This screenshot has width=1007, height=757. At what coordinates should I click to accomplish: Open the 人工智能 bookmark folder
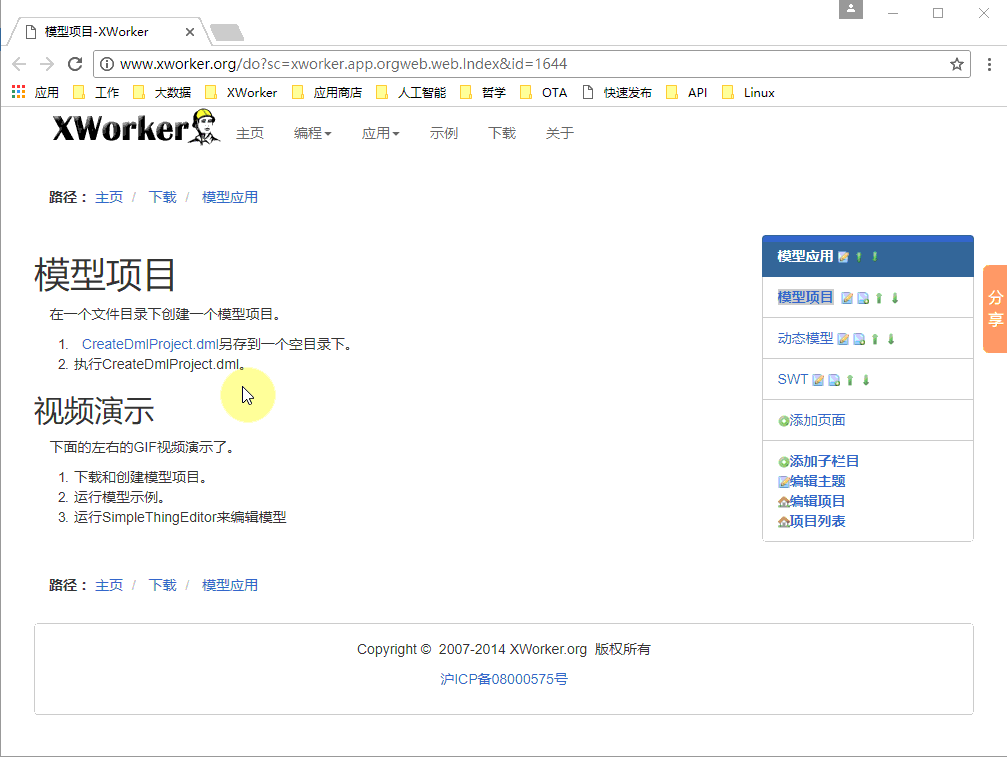pos(411,92)
